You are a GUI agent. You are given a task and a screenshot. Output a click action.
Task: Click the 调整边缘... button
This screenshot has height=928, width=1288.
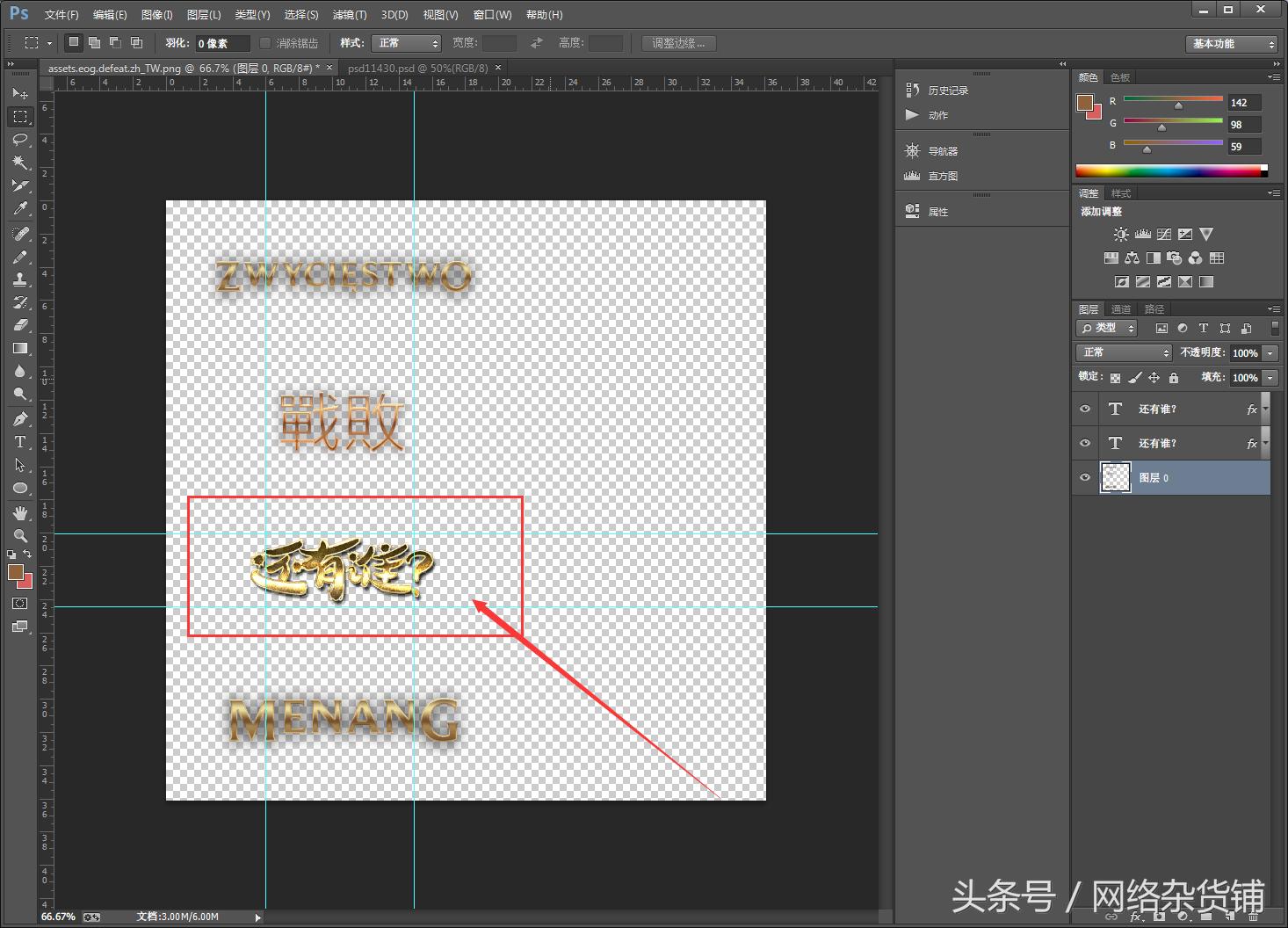coord(678,43)
